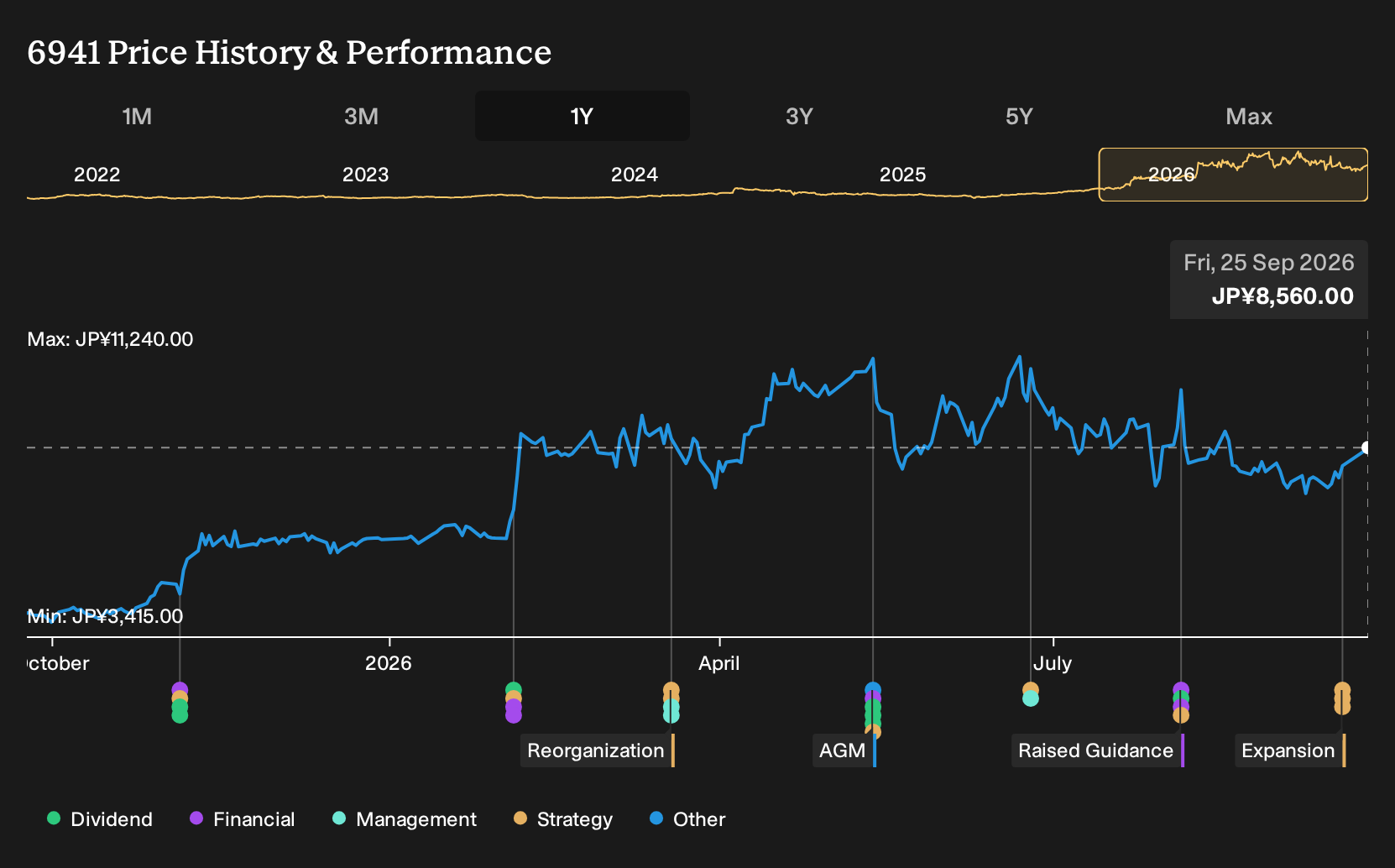This screenshot has height=868, width=1395.
Task: Select the 1Y time range tab
Action: point(582,116)
